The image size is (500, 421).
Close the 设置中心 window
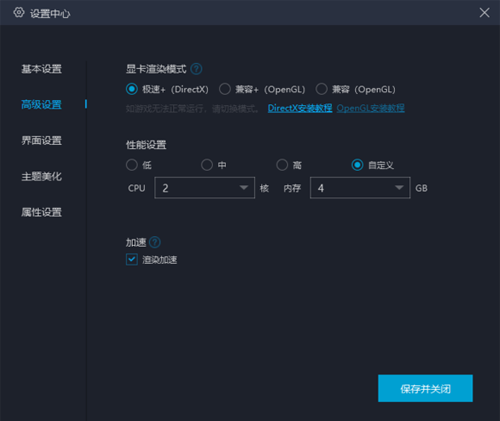coord(484,13)
